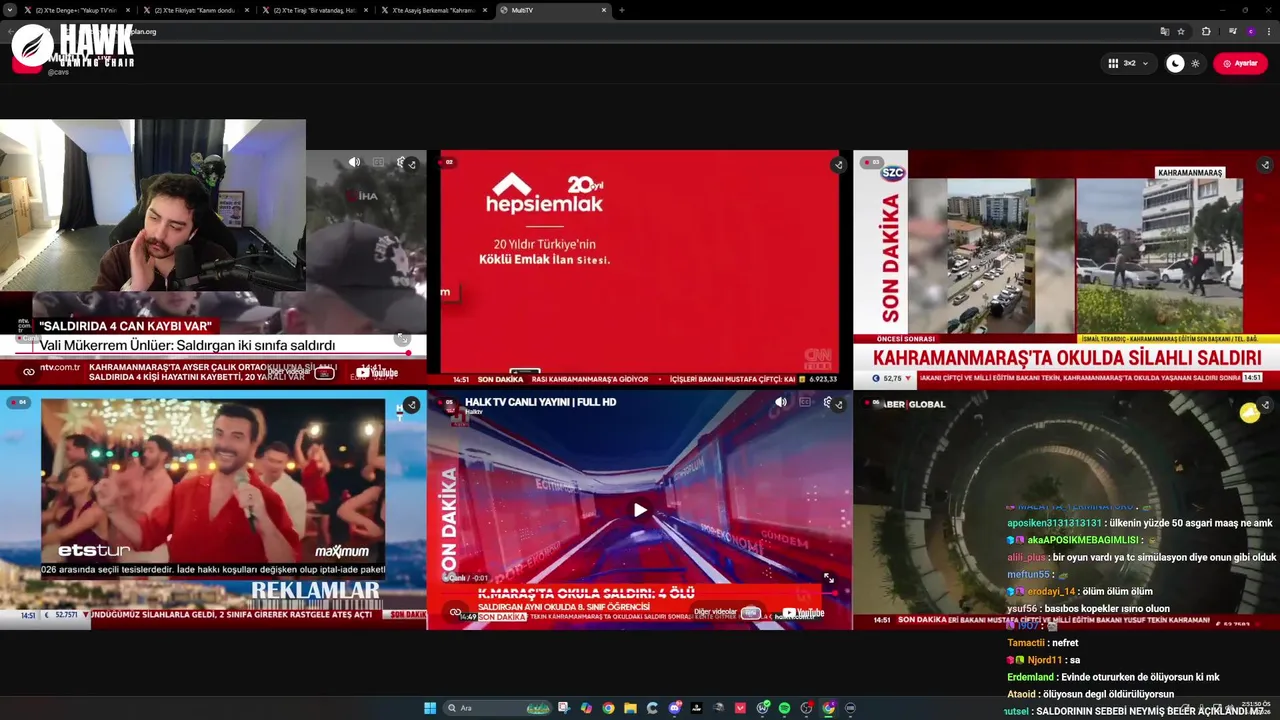This screenshot has height=720, width=1280.
Task: Toggle captions on the NTV stream
Action: click(x=378, y=162)
